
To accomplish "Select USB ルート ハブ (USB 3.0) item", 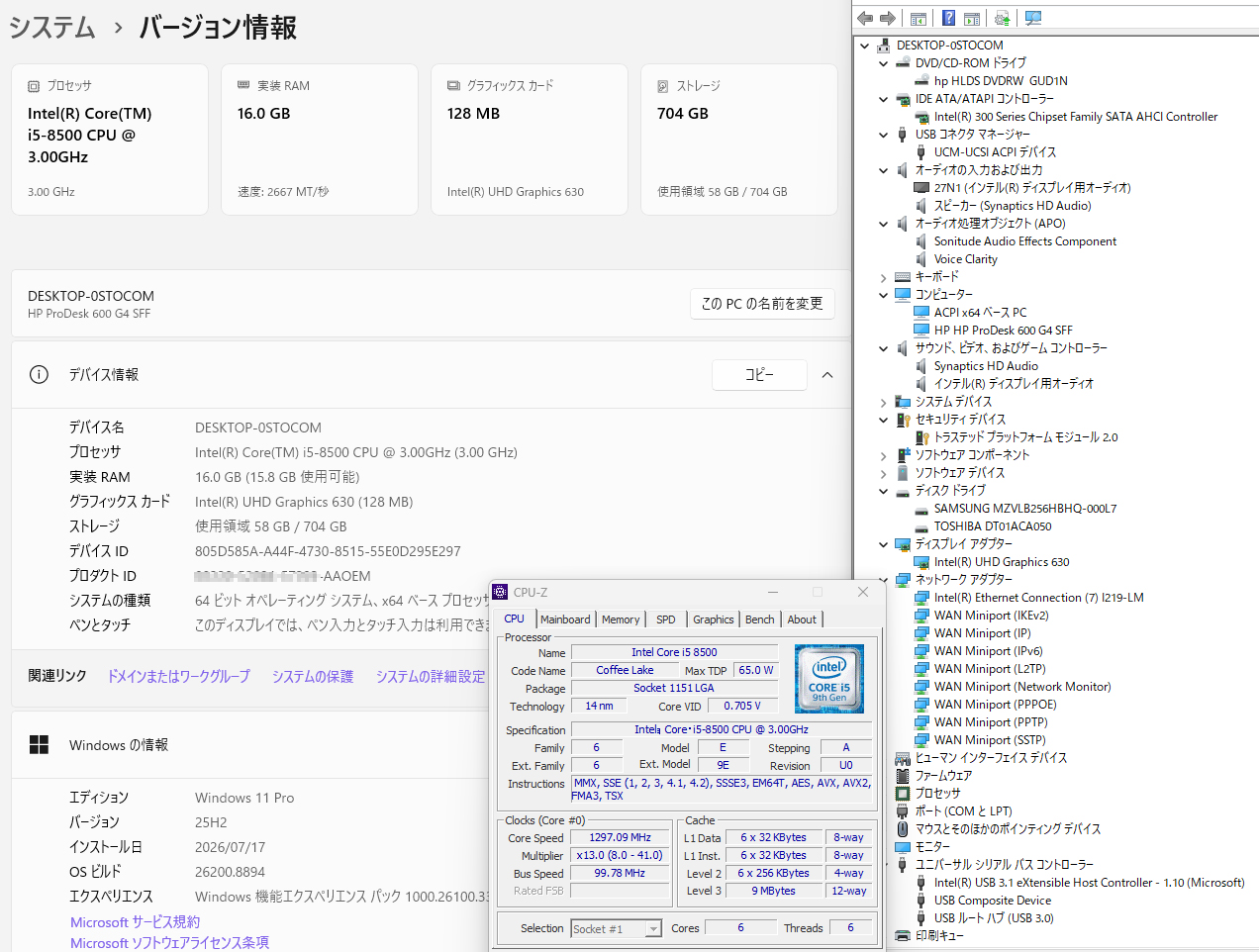I will pyautogui.click(x=994, y=918).
